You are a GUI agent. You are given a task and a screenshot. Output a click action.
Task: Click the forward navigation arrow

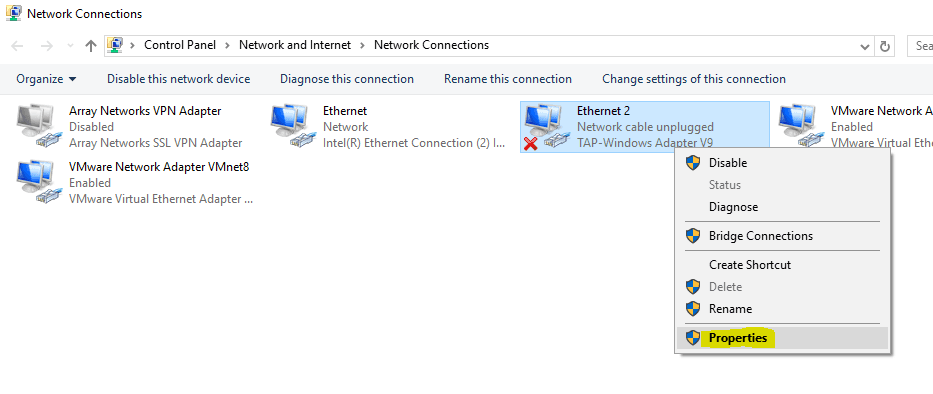pos(46,46)
